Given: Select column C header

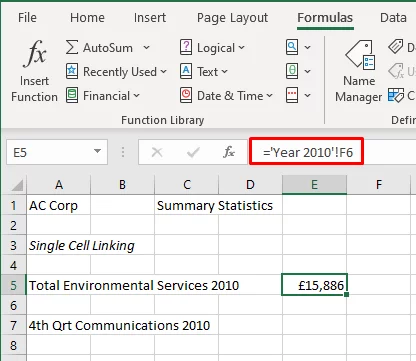Looking at the screenshot, I should (187, 184).
